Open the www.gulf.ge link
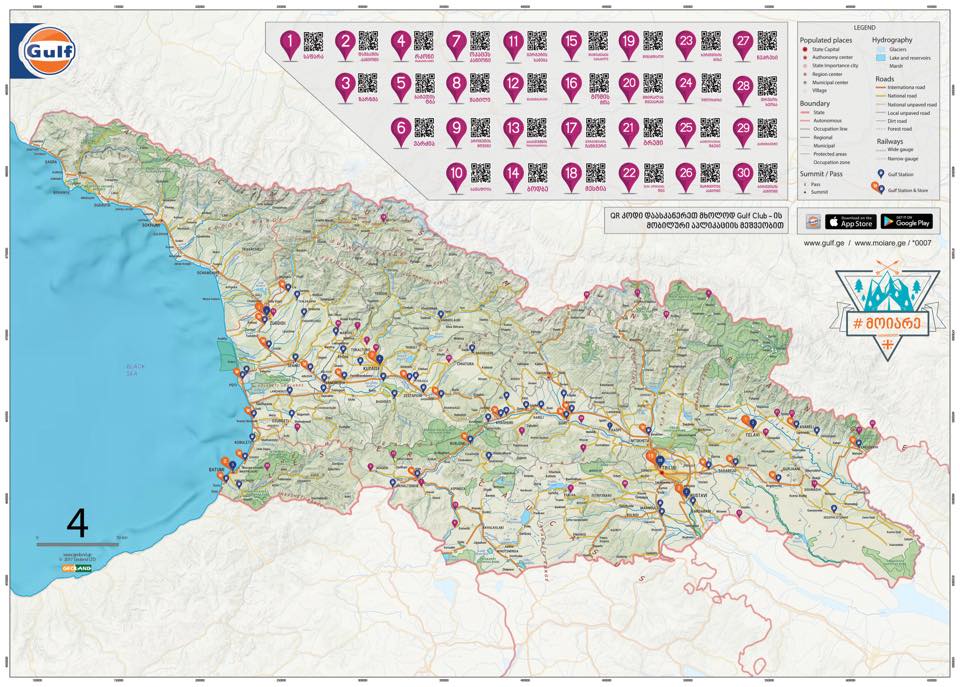 (x=823, y=243)
